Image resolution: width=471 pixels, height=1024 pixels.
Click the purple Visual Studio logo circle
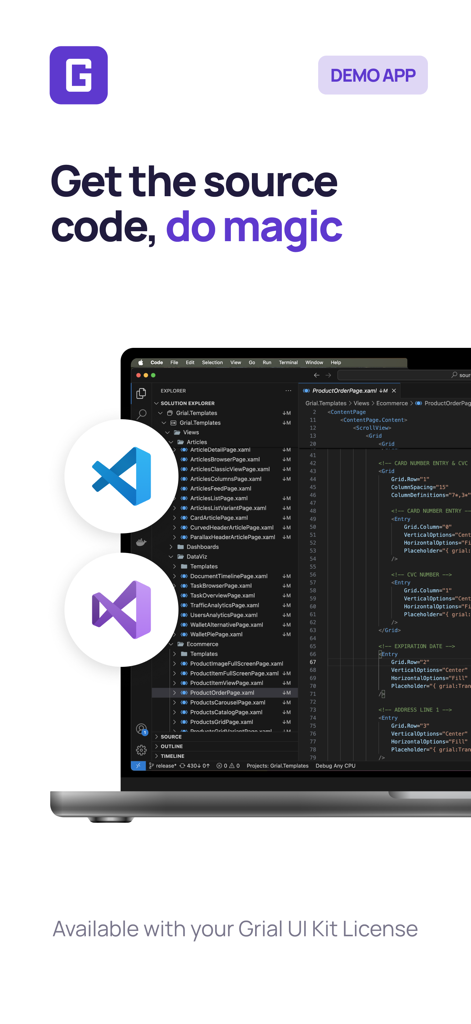122,609
